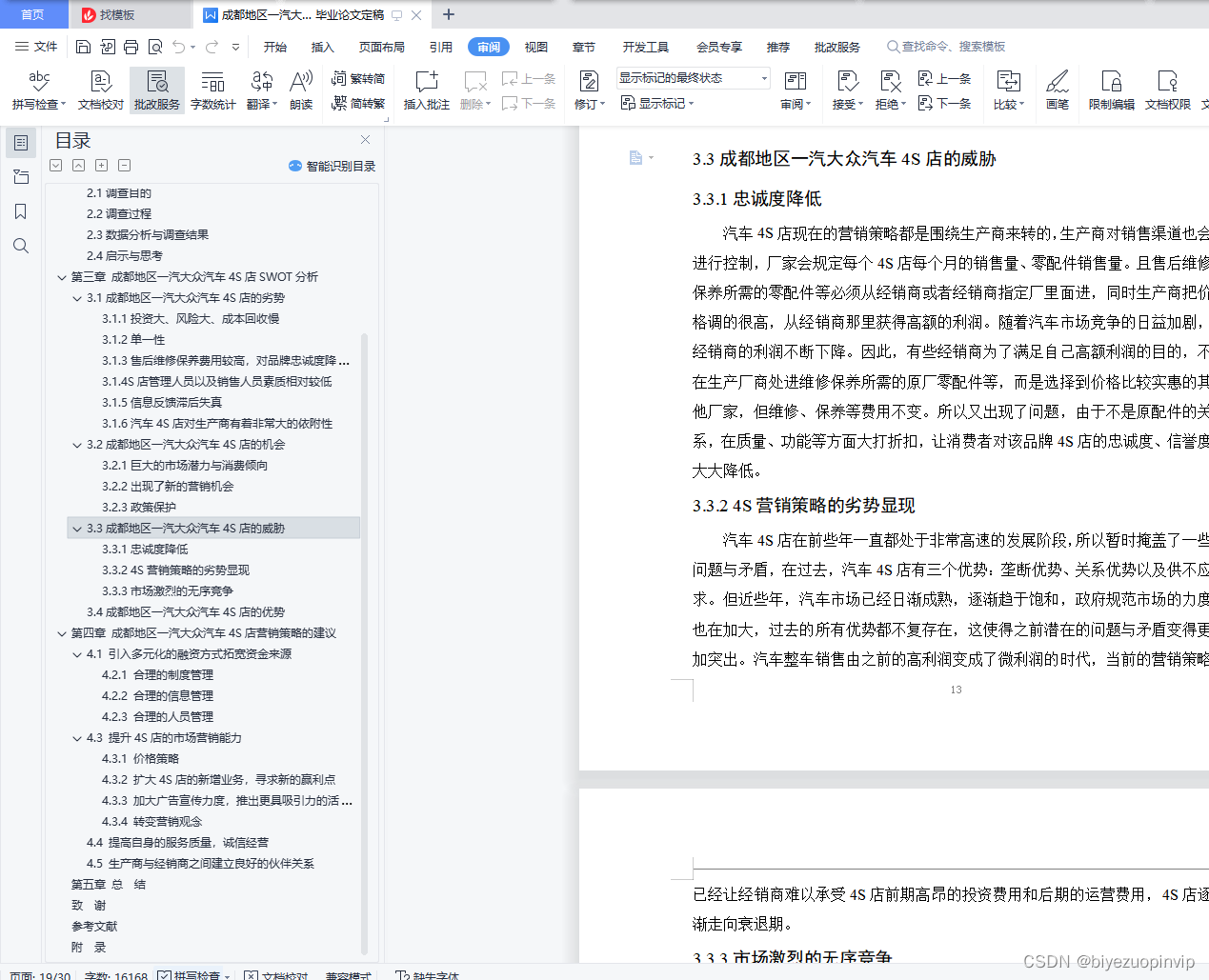
Task: Reject the change (拒绝)
Action: 890,90
